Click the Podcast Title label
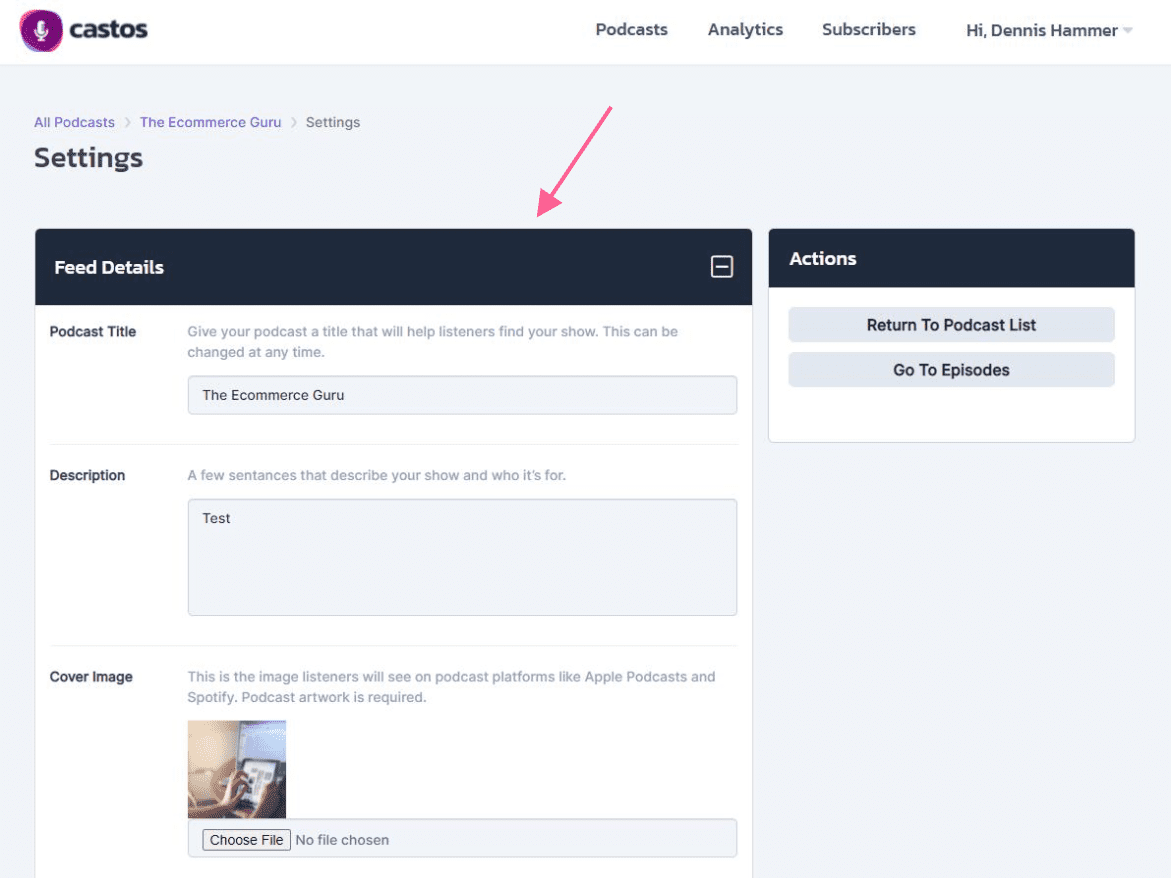Viewport: 1171px width, 878px height. coord(93,331)
